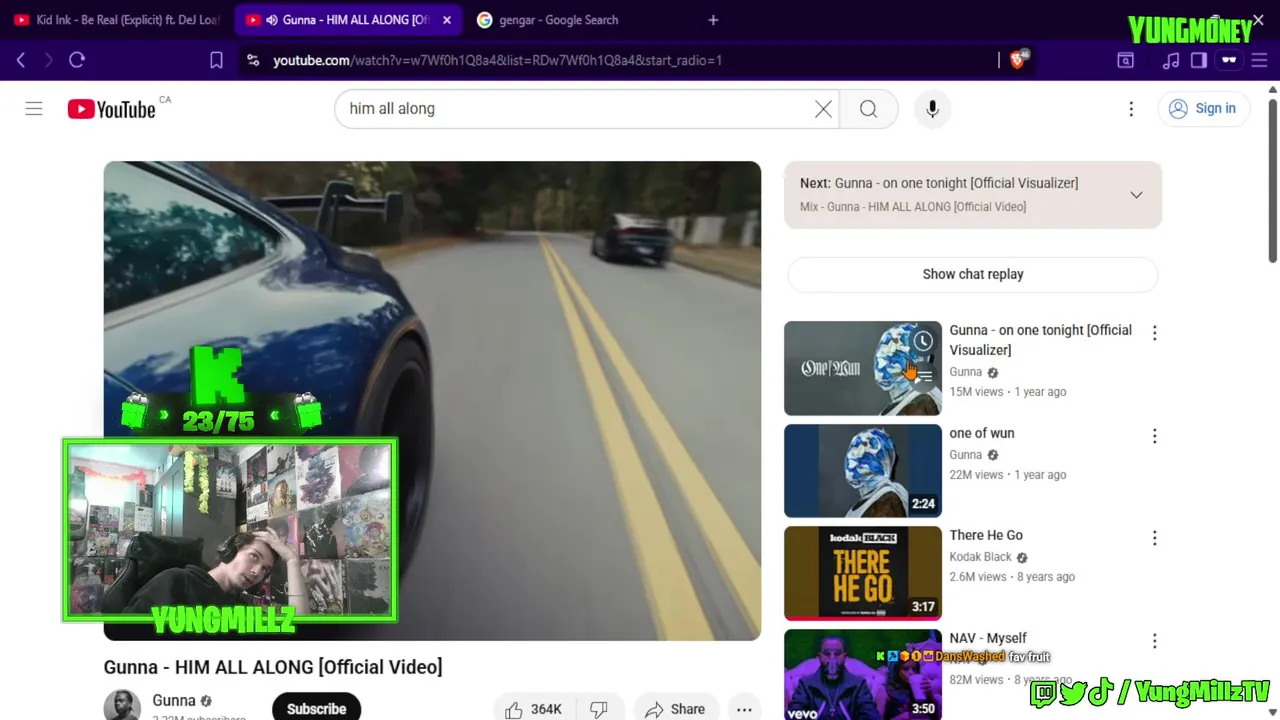Open the tab search icon in the toolbar

tap(1125, 60)
